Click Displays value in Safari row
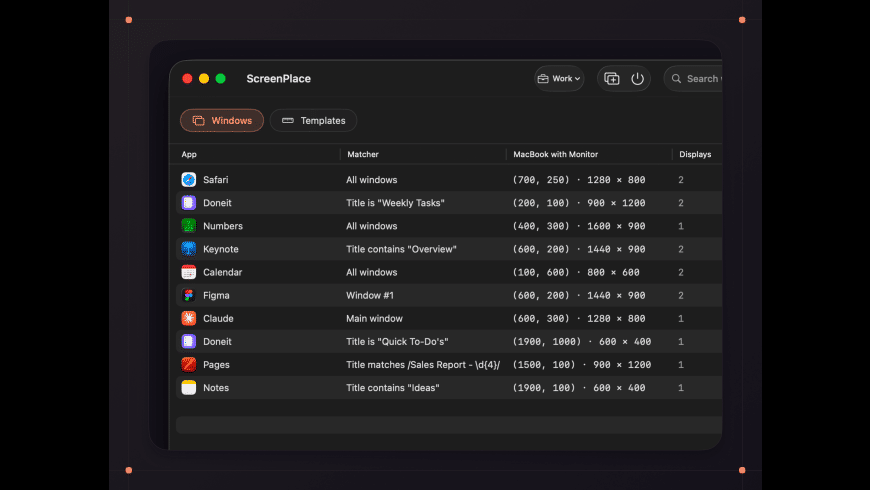The width and height of the screenshot is (870, 490). coord(681,180)
